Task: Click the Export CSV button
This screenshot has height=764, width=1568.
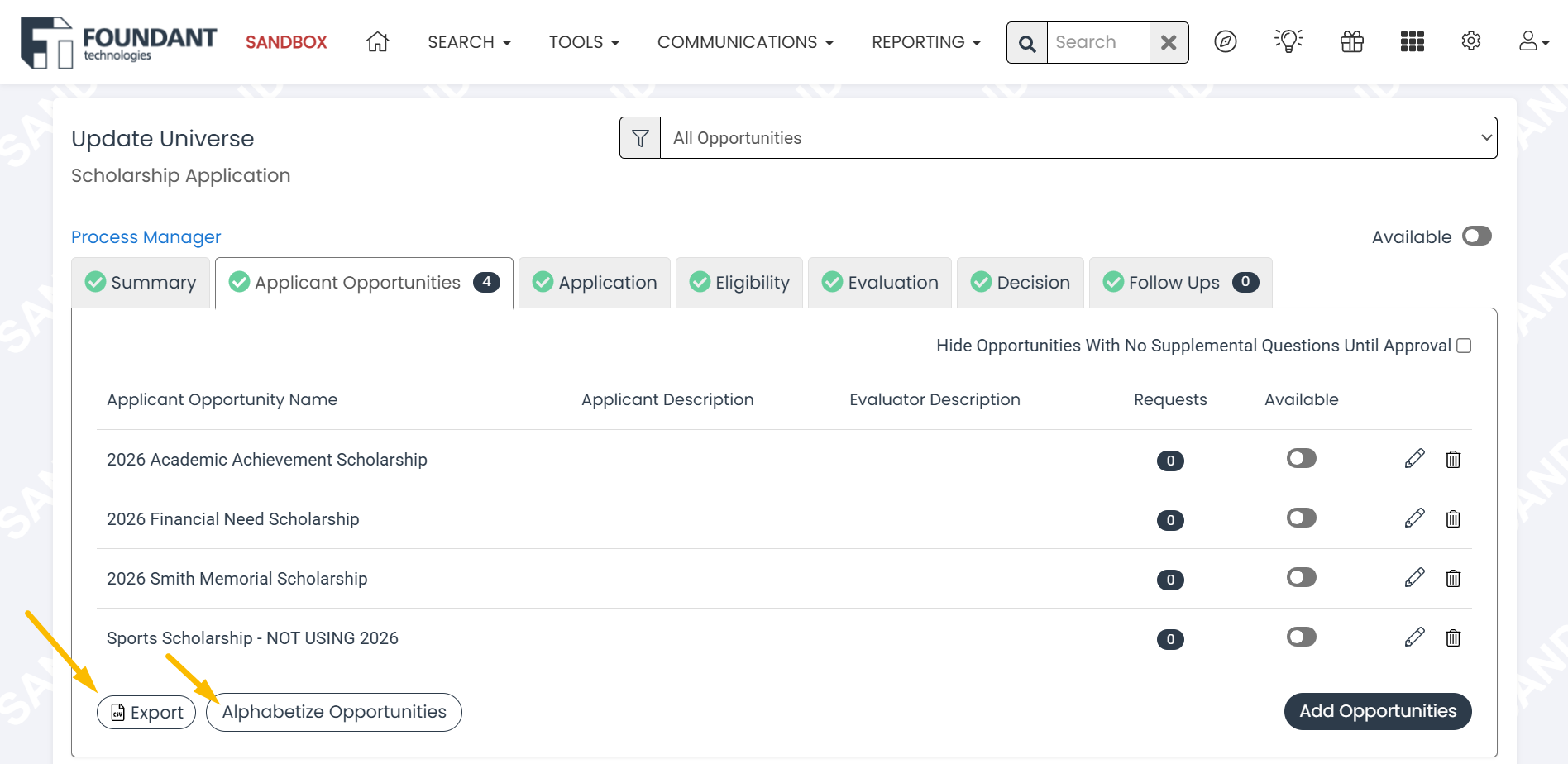Action: (146, 712)
